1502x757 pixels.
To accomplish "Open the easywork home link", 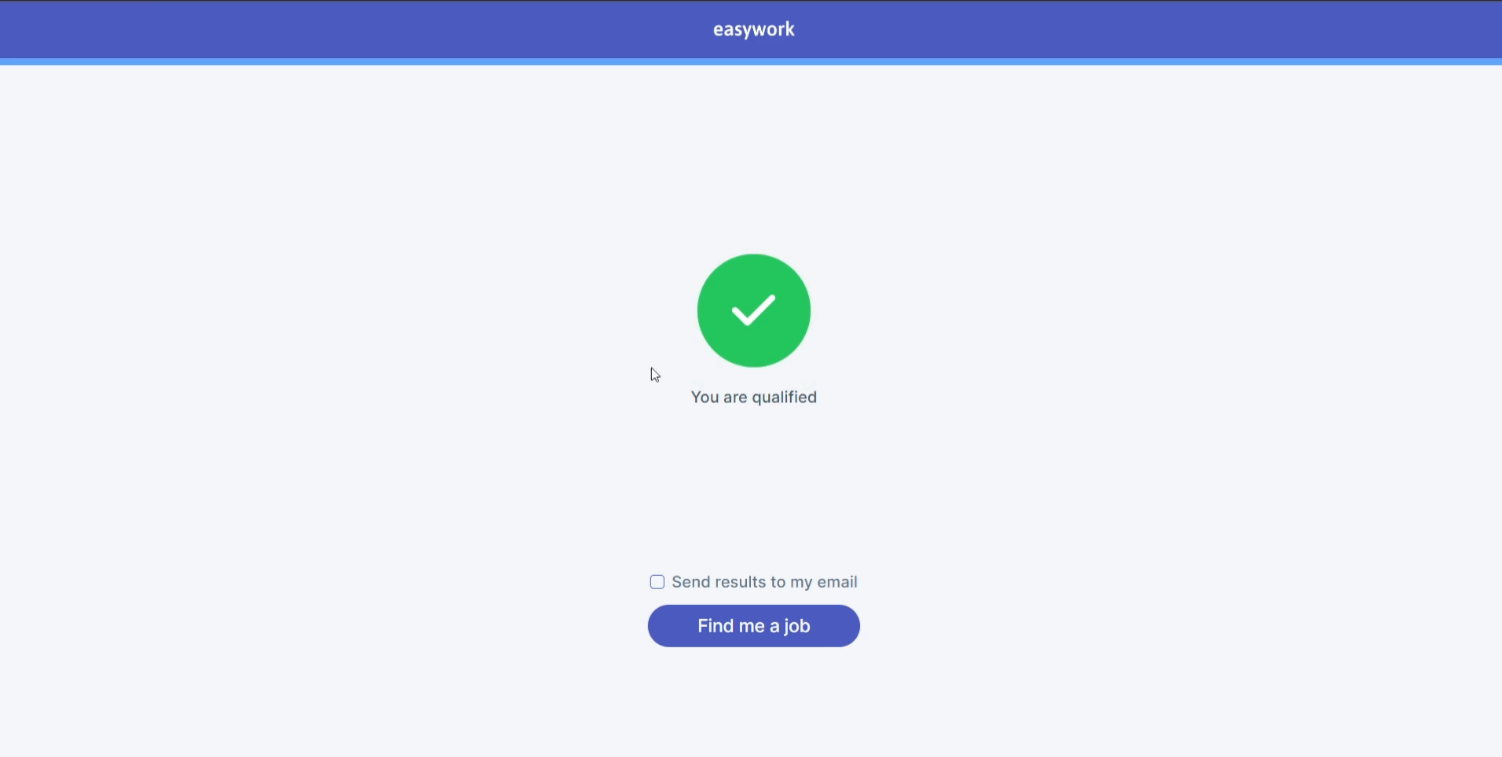I will (x=754, y=29).
